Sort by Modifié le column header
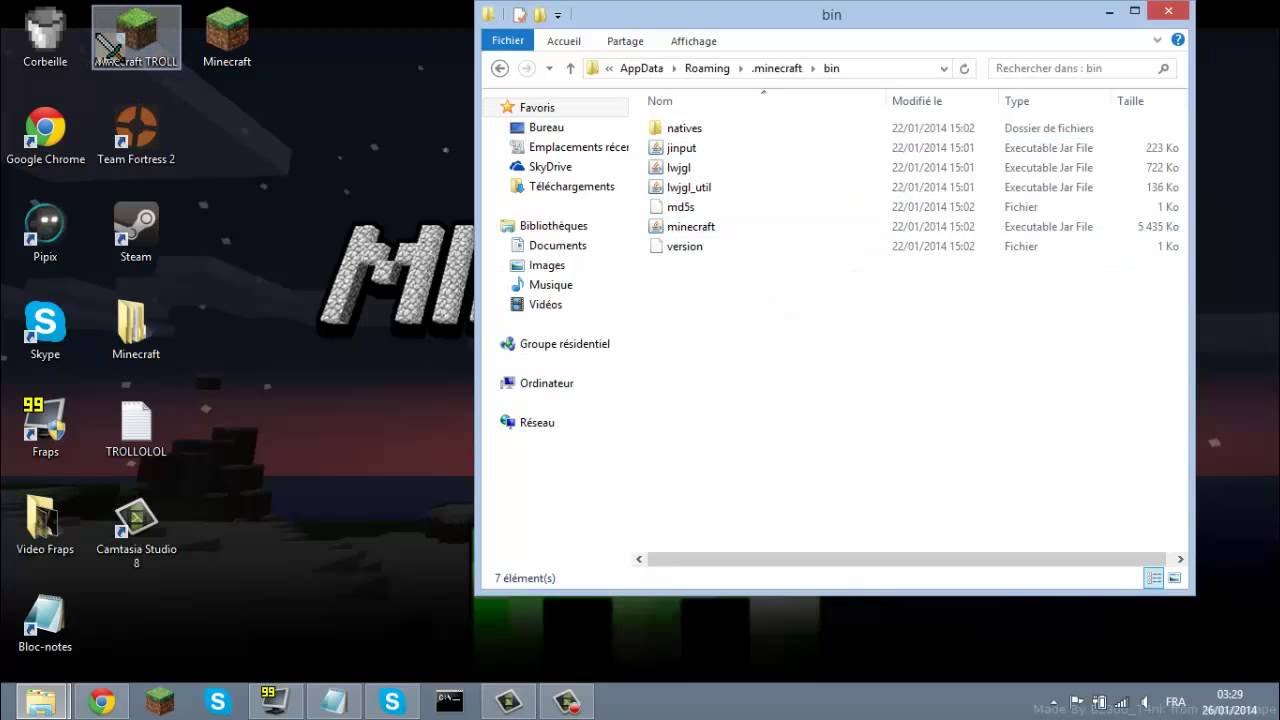The width and height of the screenshot is (1280, 720). [942, 101]
